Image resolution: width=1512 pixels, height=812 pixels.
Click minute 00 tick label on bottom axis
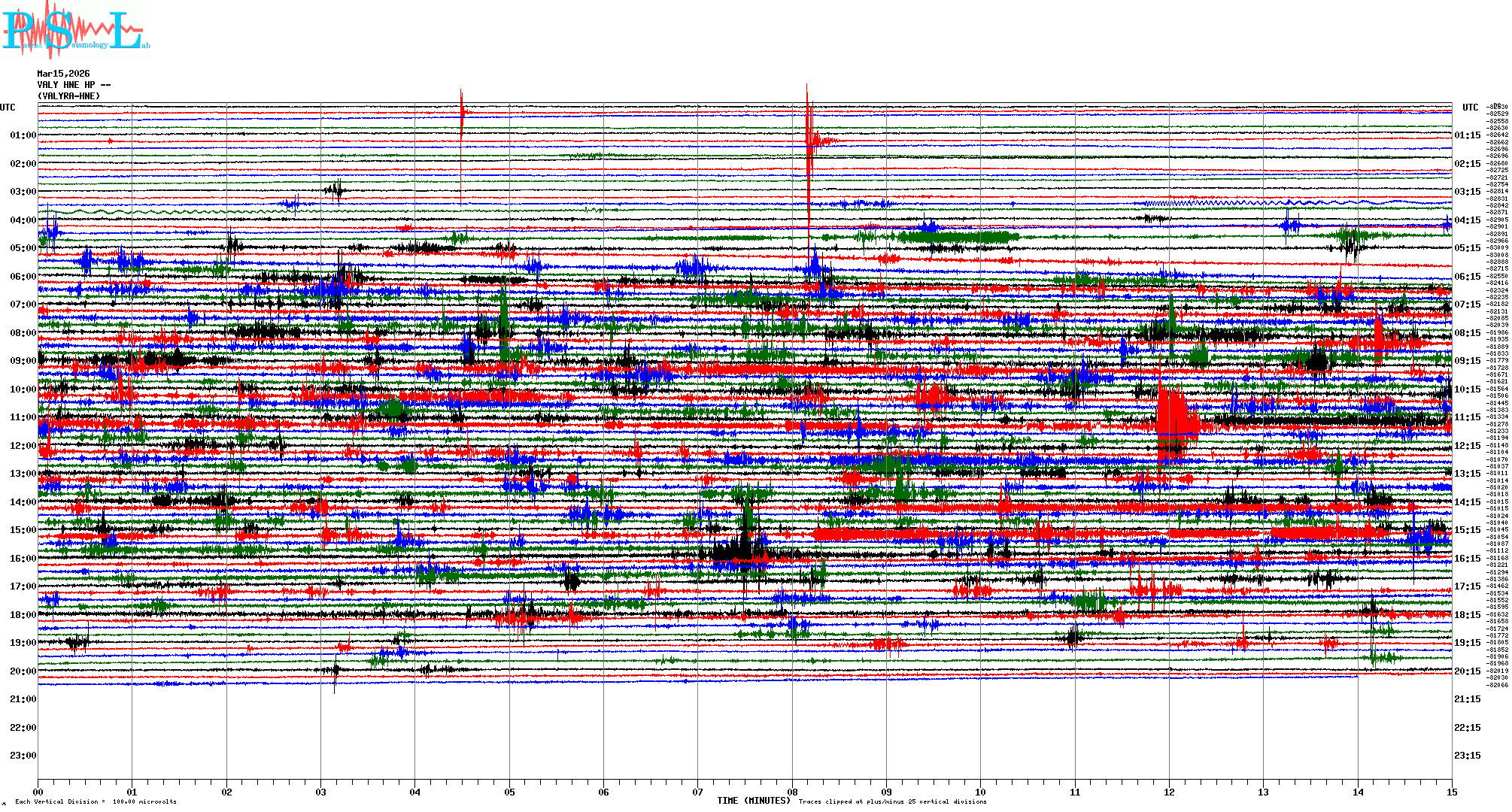click(38, 792)
